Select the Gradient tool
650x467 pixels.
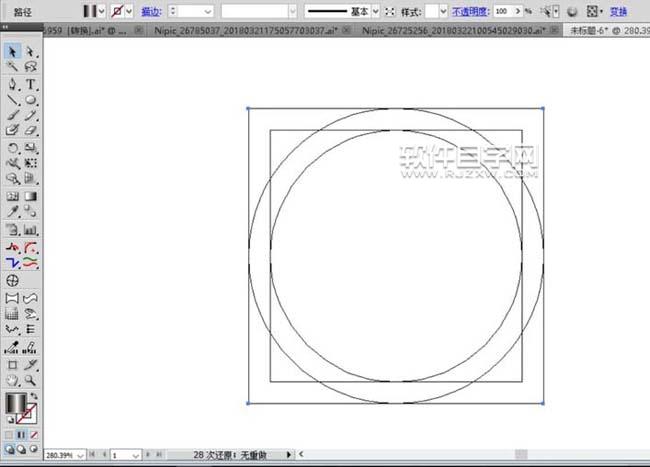pos(30,196)
